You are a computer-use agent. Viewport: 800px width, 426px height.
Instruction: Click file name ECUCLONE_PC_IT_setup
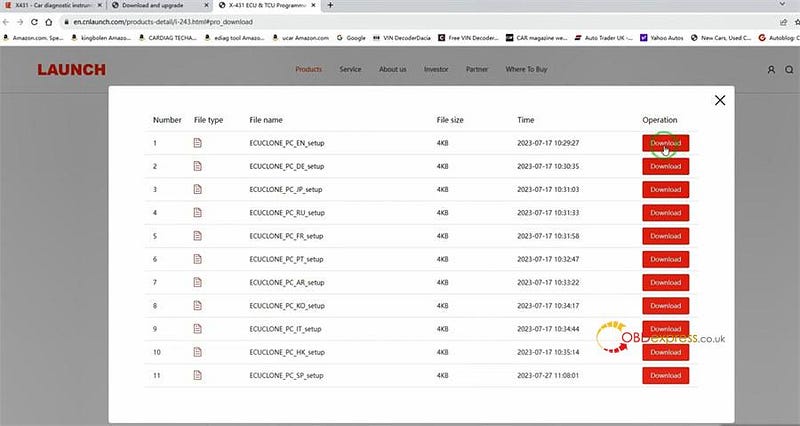coord(285,329)
